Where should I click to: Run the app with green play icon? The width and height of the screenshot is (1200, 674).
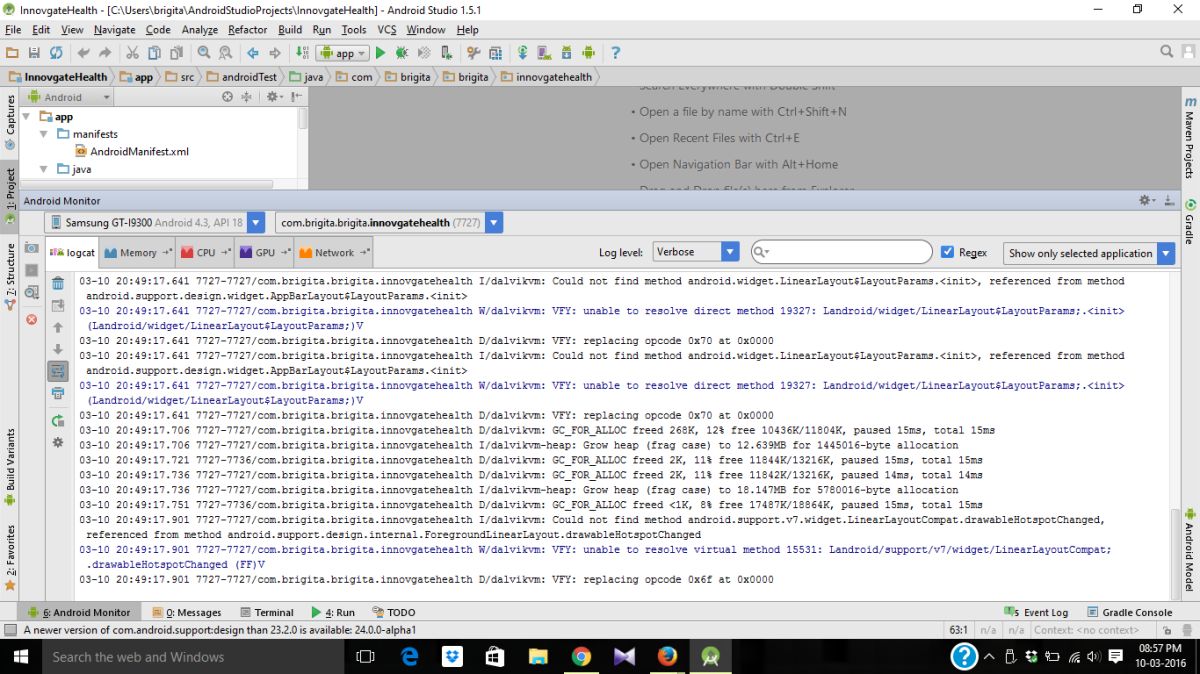(x=381, y=53)
